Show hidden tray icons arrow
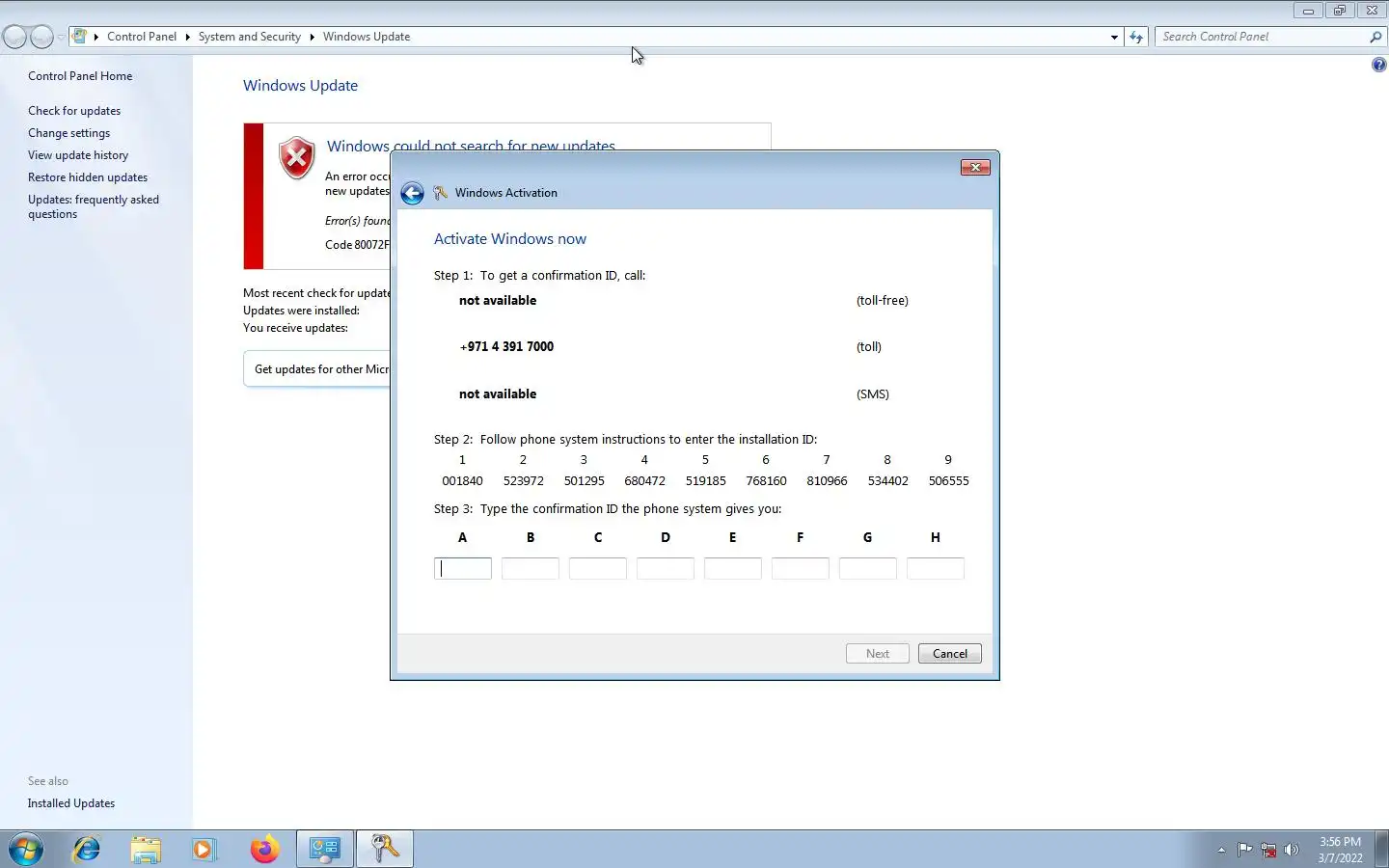1389x868 pixels. point(1221,850)
